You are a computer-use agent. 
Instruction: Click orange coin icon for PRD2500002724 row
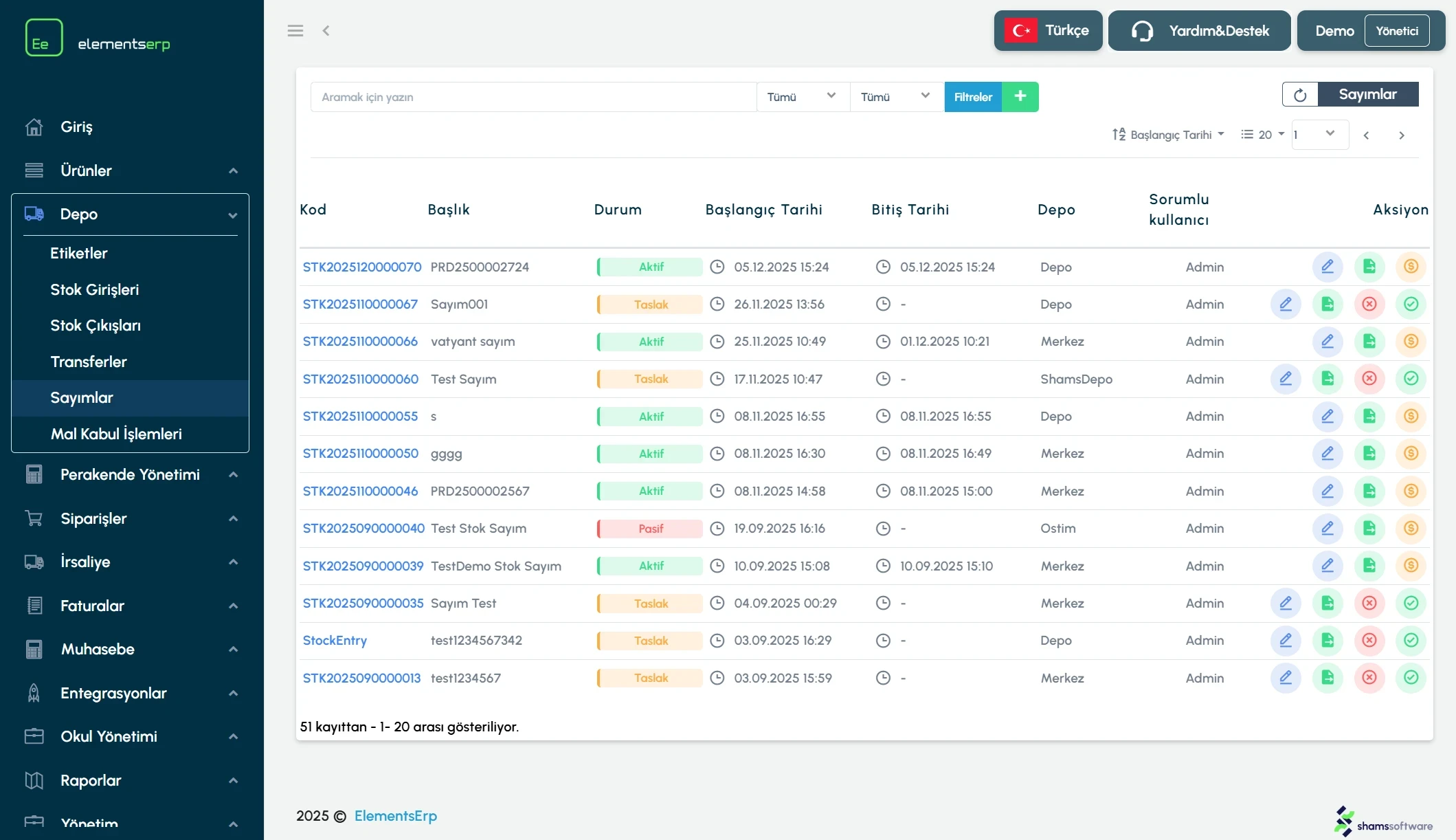1411,267
